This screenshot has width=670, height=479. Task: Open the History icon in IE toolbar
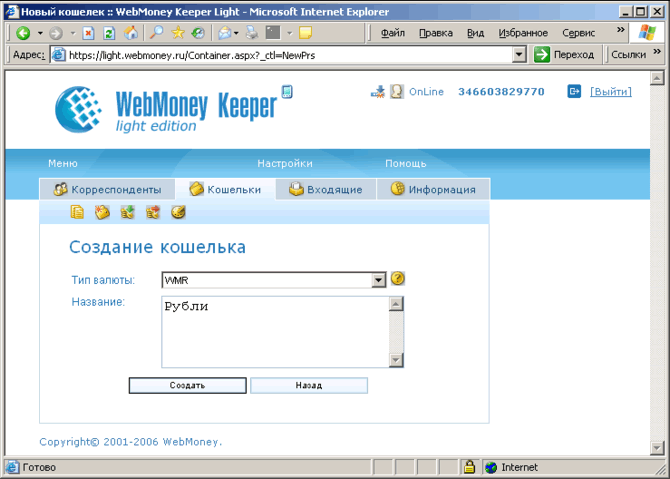198,32
